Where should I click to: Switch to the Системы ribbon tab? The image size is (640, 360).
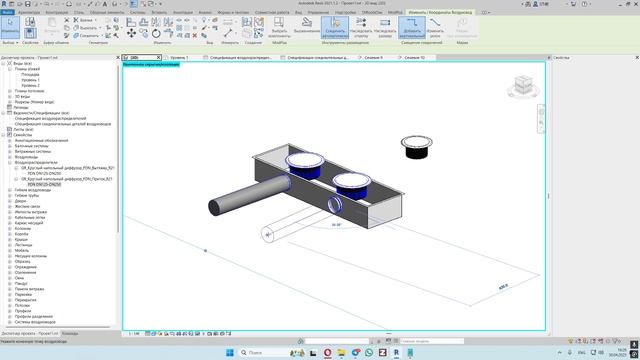[138, 12]
